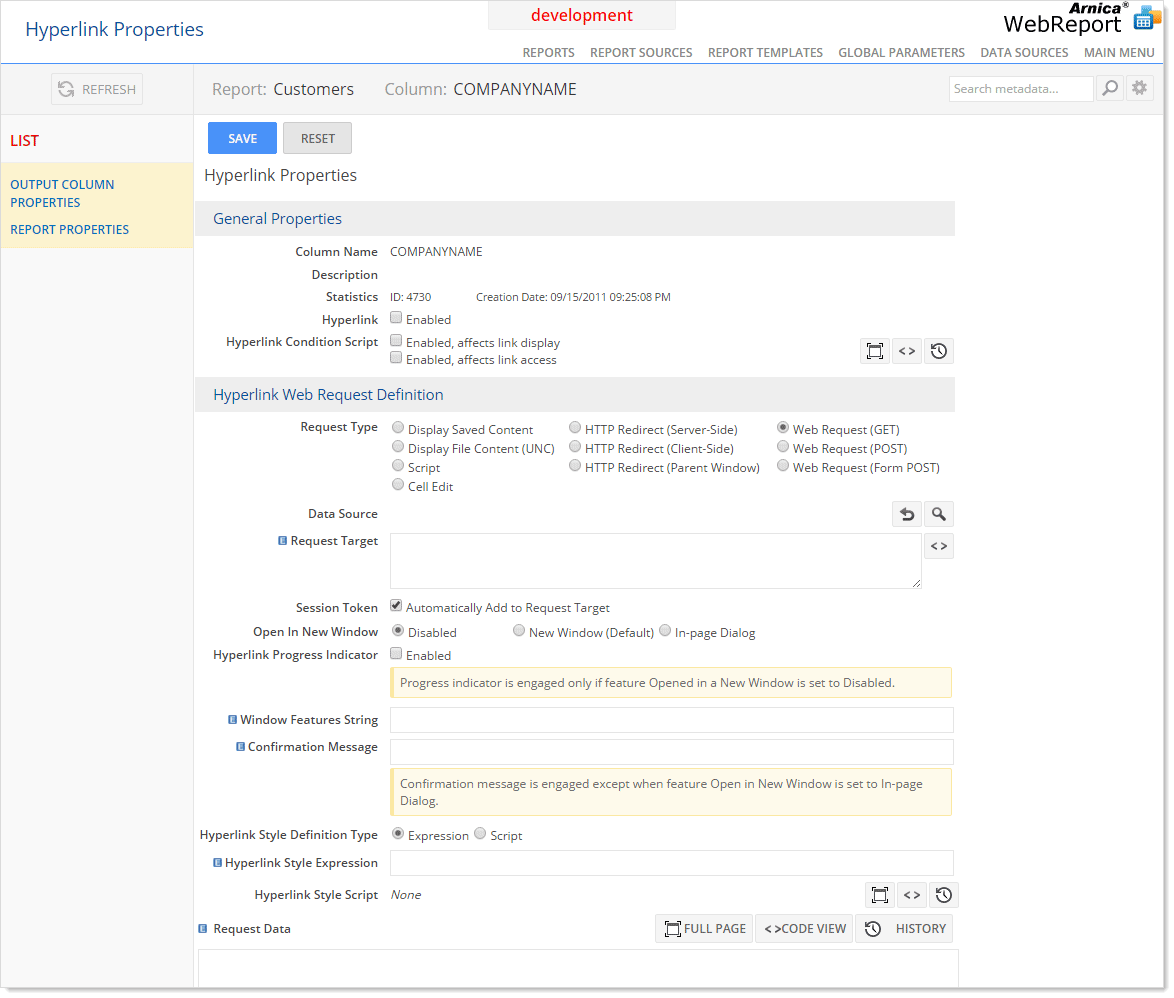This screenshot has width=1174, height=998.
Task: View history of Hyperlink Condition Script
Action: coord(939,350)
